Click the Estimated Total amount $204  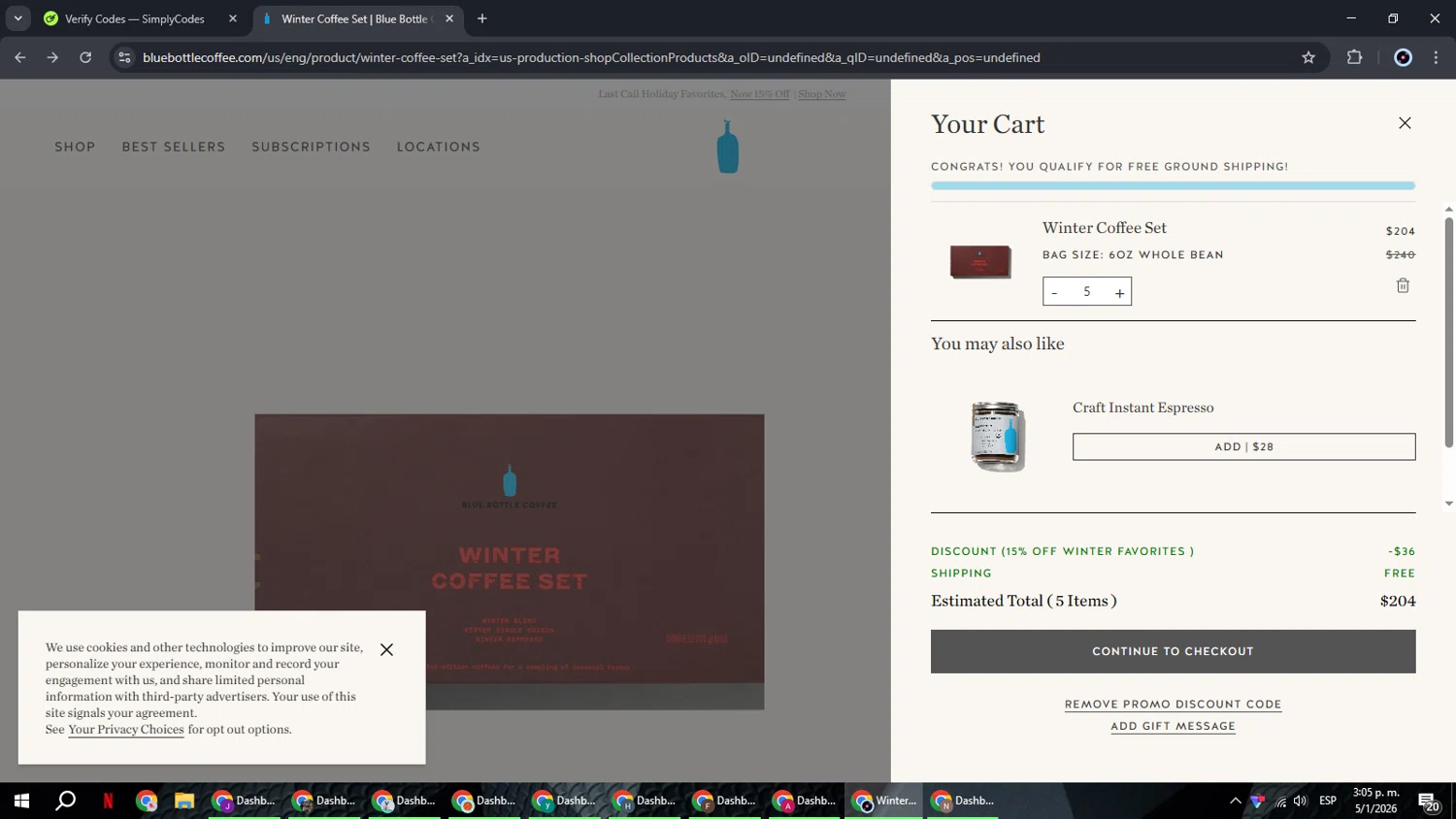(x=1398, y=601)
